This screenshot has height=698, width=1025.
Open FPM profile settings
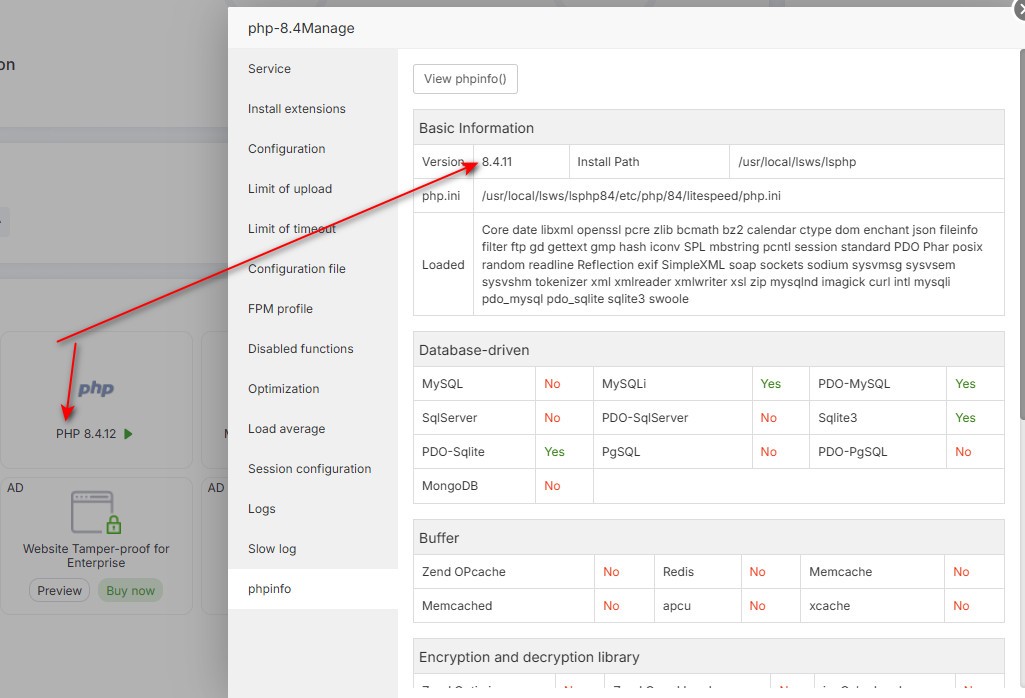280,308
